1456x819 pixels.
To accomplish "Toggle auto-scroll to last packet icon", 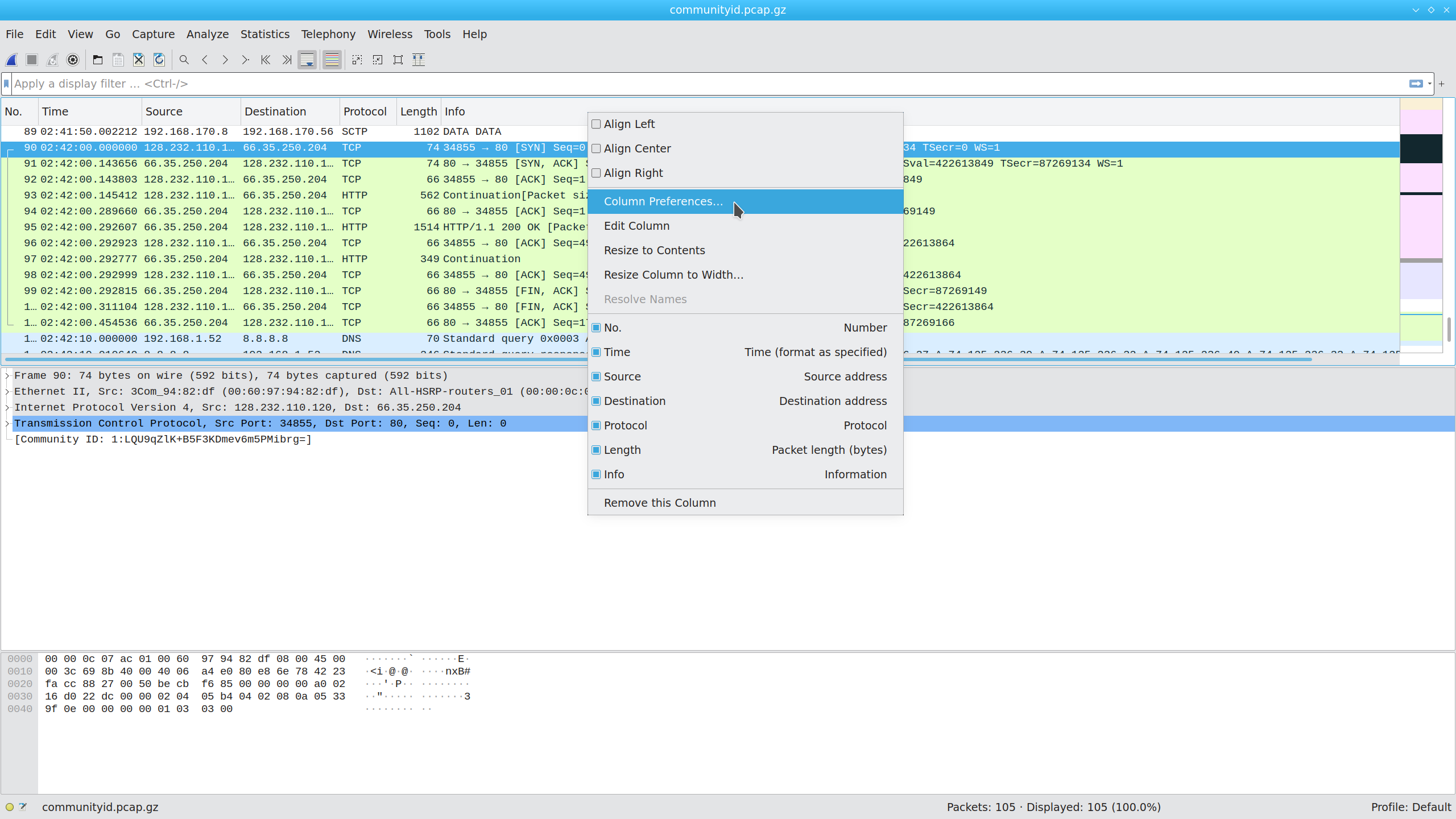I will [307, 60].
